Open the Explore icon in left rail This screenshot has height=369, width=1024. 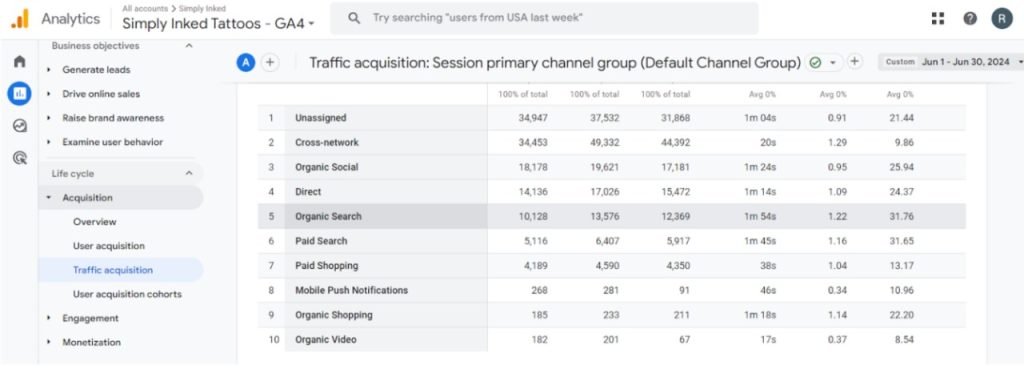pos(20,125)
